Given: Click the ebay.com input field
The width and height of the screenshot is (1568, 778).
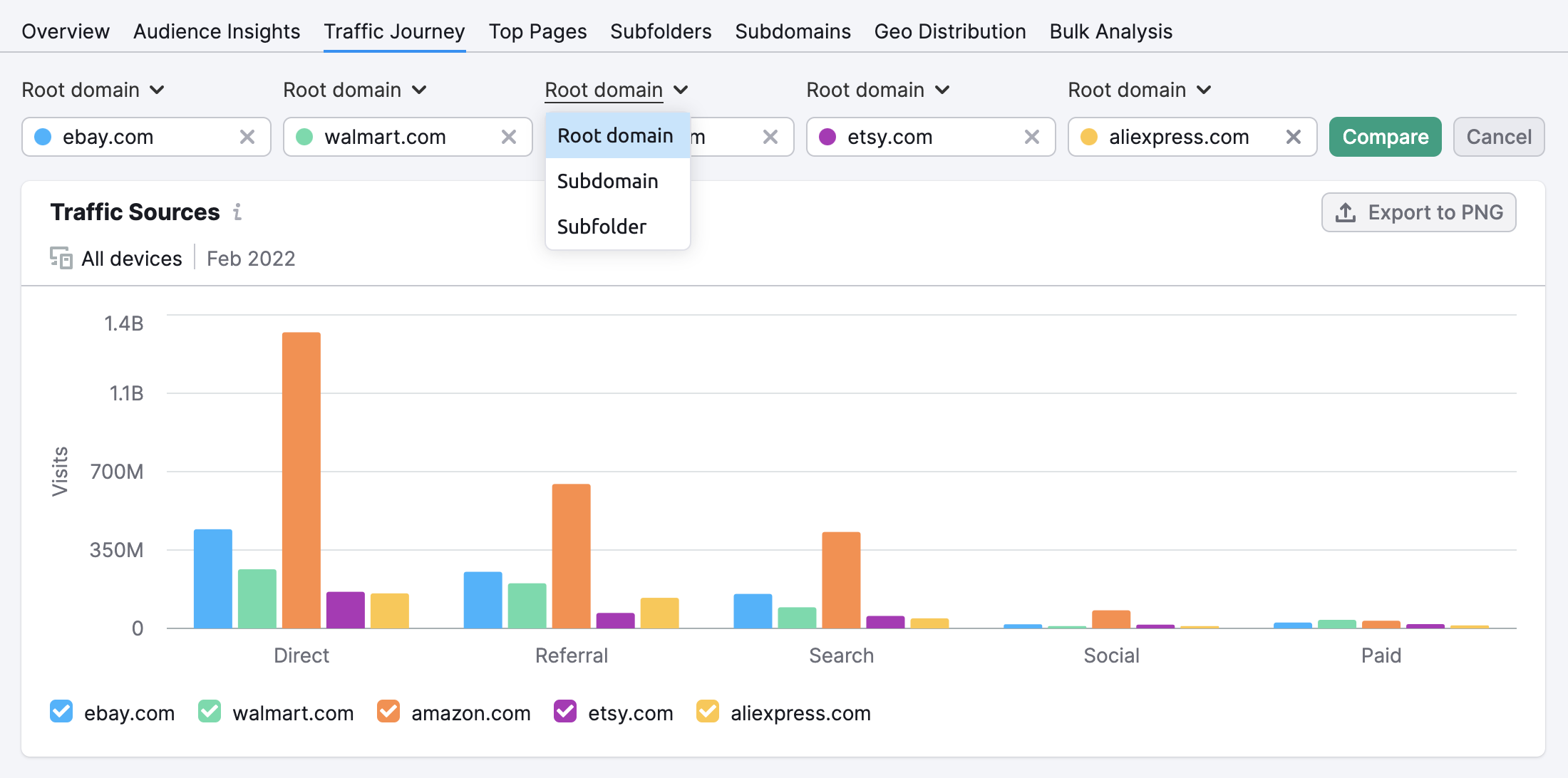Looking at the screenshot, I should (x=146, y=137).
